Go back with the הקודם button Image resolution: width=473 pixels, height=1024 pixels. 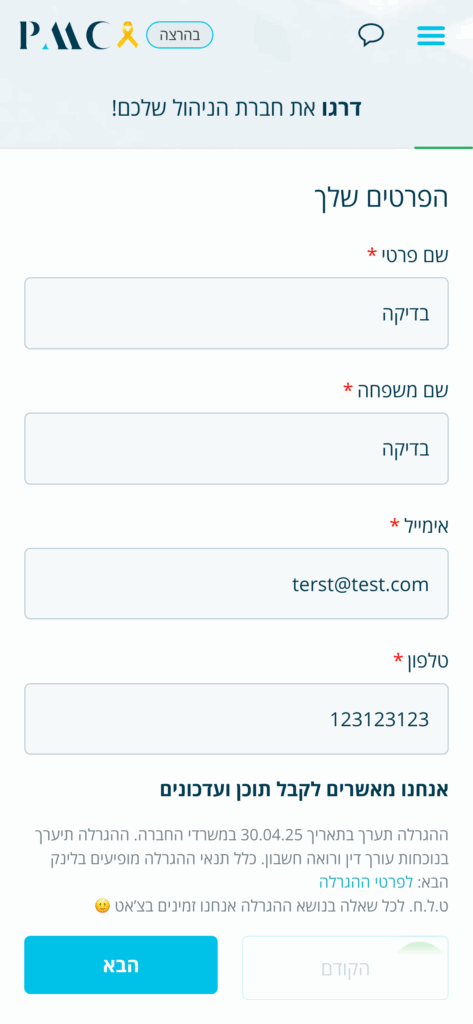pos(346,968)
